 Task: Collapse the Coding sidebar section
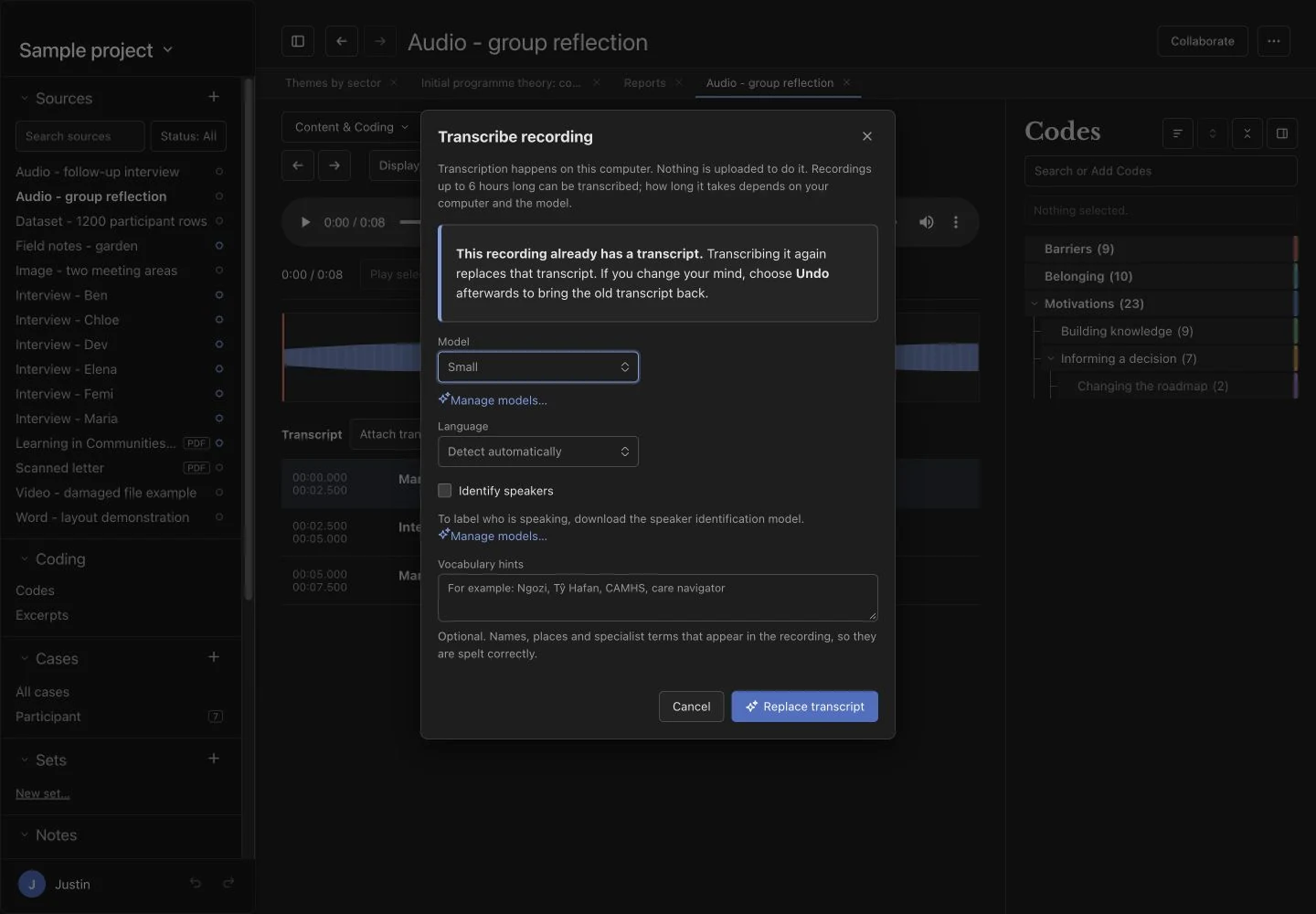click(x=25, y=558)
